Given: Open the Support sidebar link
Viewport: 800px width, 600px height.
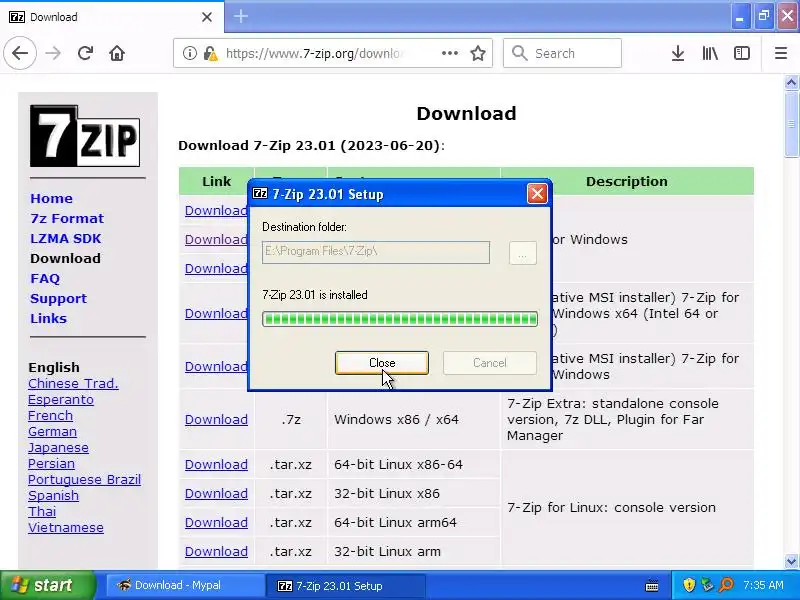Looking at the screenshot, I should coord(58,298).
